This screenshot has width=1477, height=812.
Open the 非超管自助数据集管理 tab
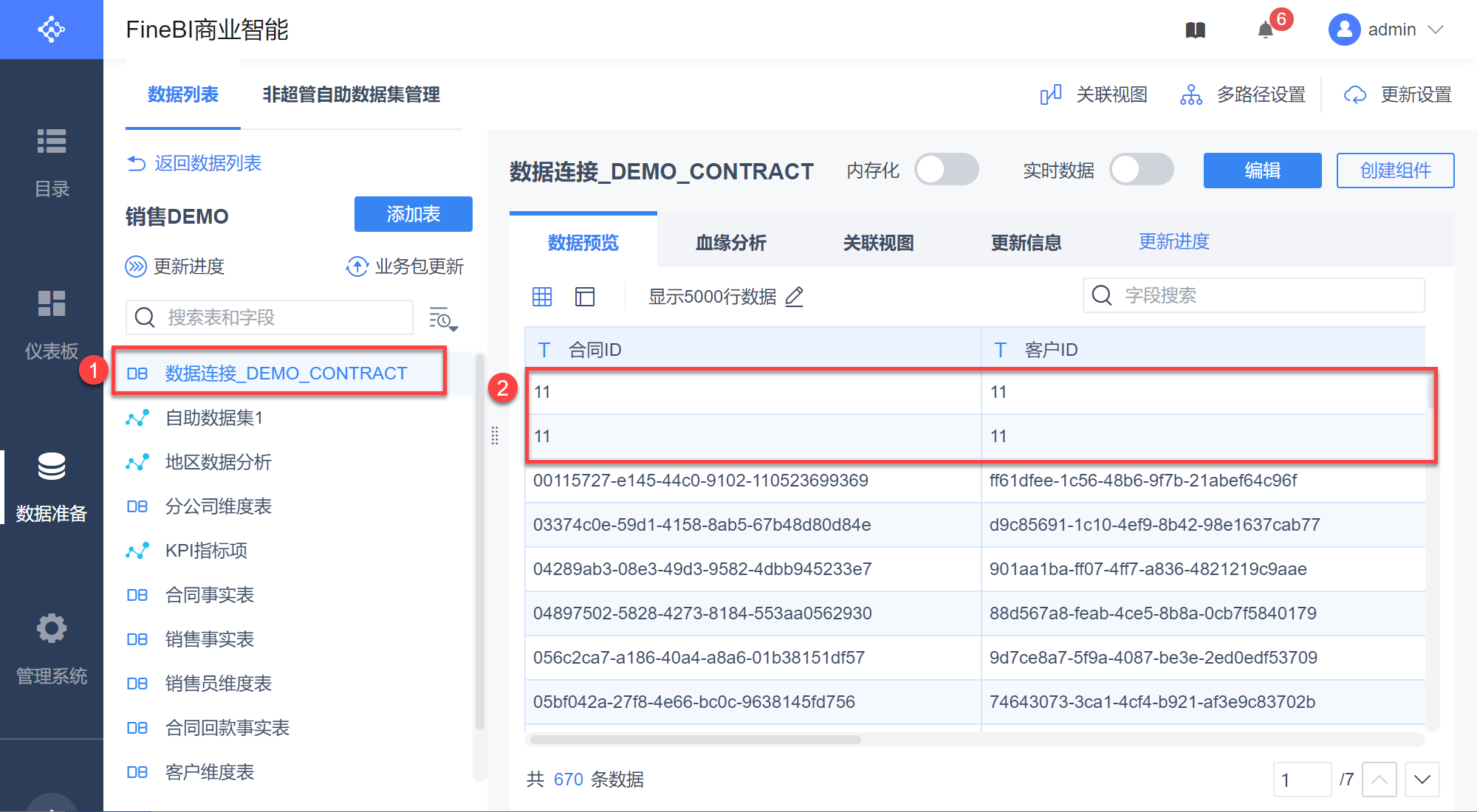tap(351, 94)
